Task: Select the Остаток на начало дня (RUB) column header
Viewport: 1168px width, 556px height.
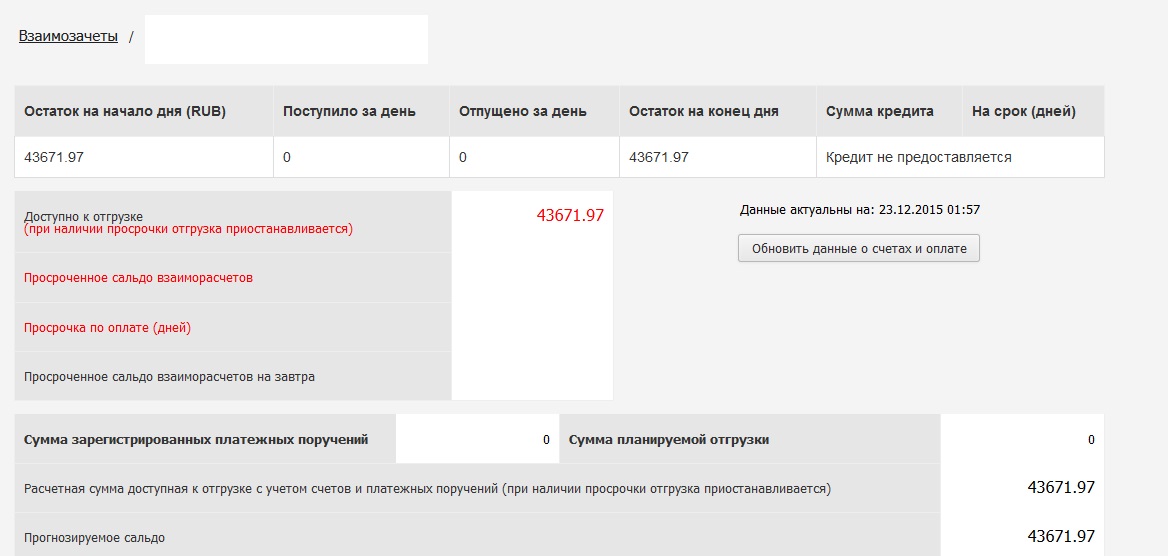Action: pyautogui.click(x=125, y=111)
